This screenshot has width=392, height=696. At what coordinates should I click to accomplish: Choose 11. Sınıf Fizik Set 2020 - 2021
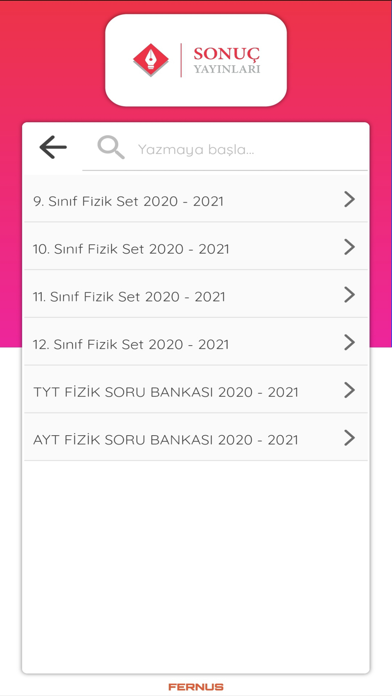[x=196, y=294]
